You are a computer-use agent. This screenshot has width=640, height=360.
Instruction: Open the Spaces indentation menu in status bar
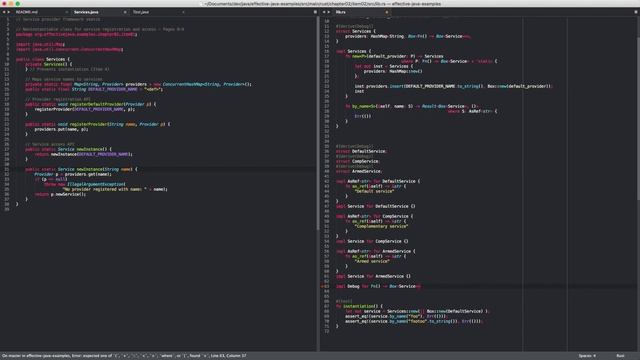click(587, 356)
